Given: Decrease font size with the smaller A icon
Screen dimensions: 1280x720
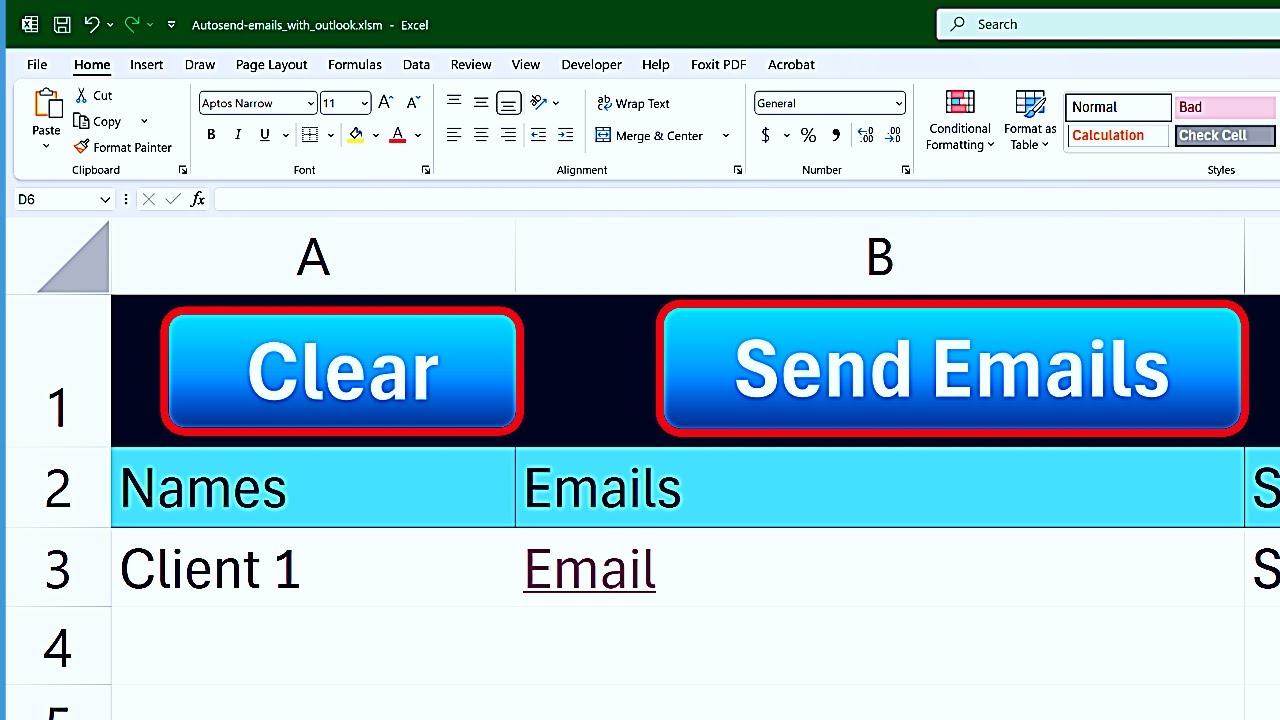Looking at the screenshot, I should [x=414, y=103].
